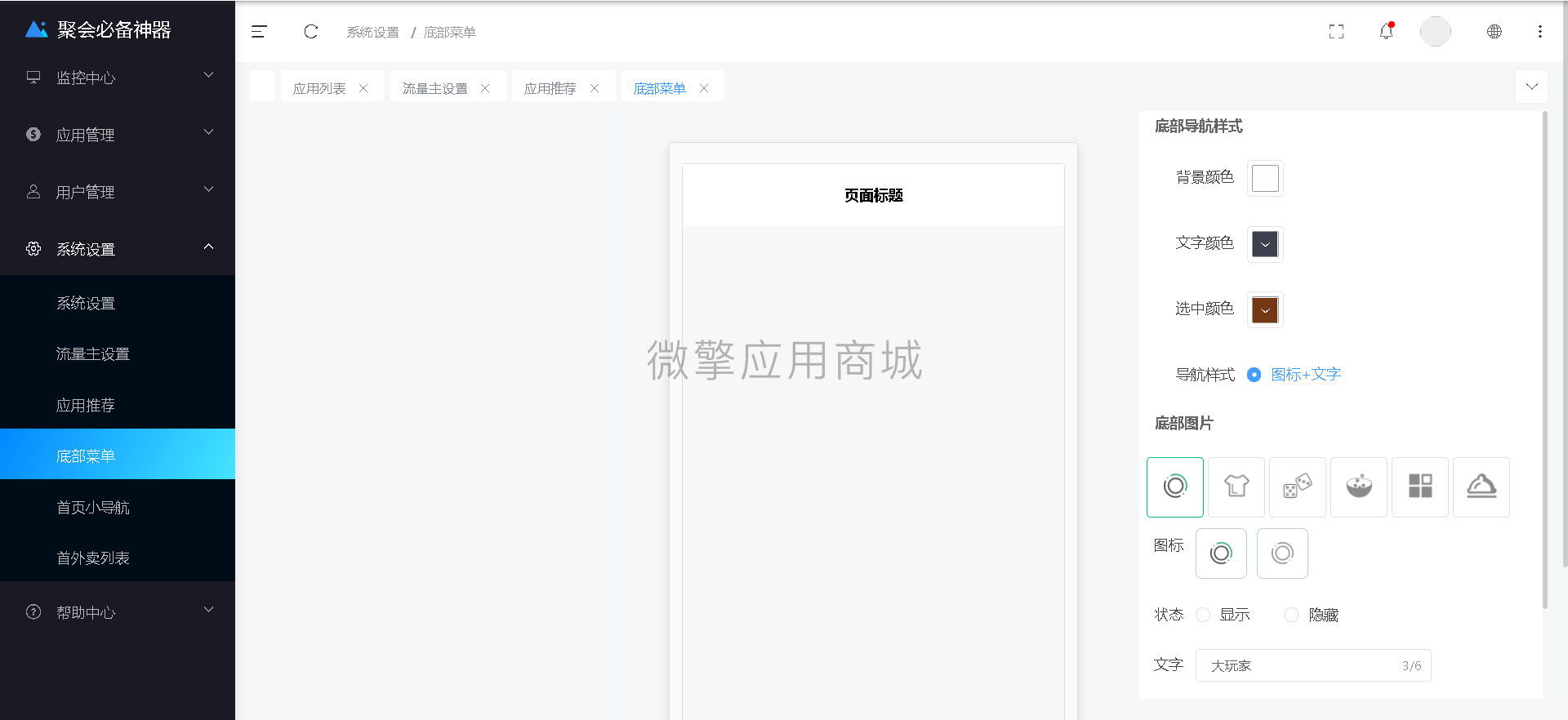
Task: Open 首外卖列表 sidebar item
Action: (x=118, y=558)
